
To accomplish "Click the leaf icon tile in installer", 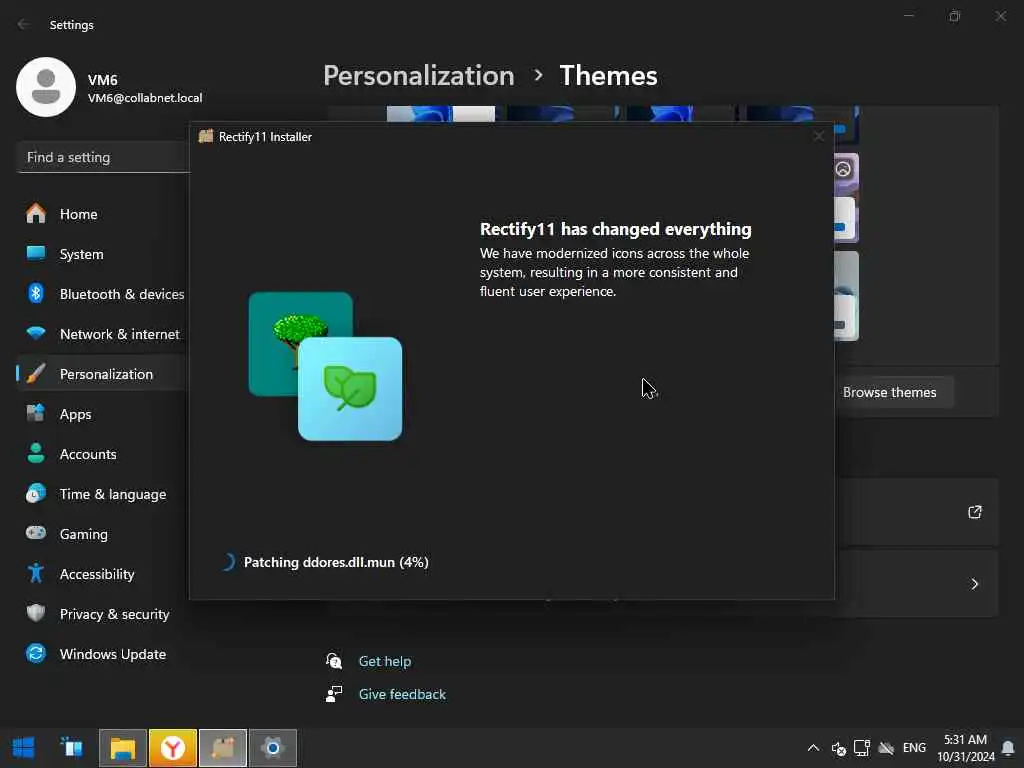I will tap(350, 389).
